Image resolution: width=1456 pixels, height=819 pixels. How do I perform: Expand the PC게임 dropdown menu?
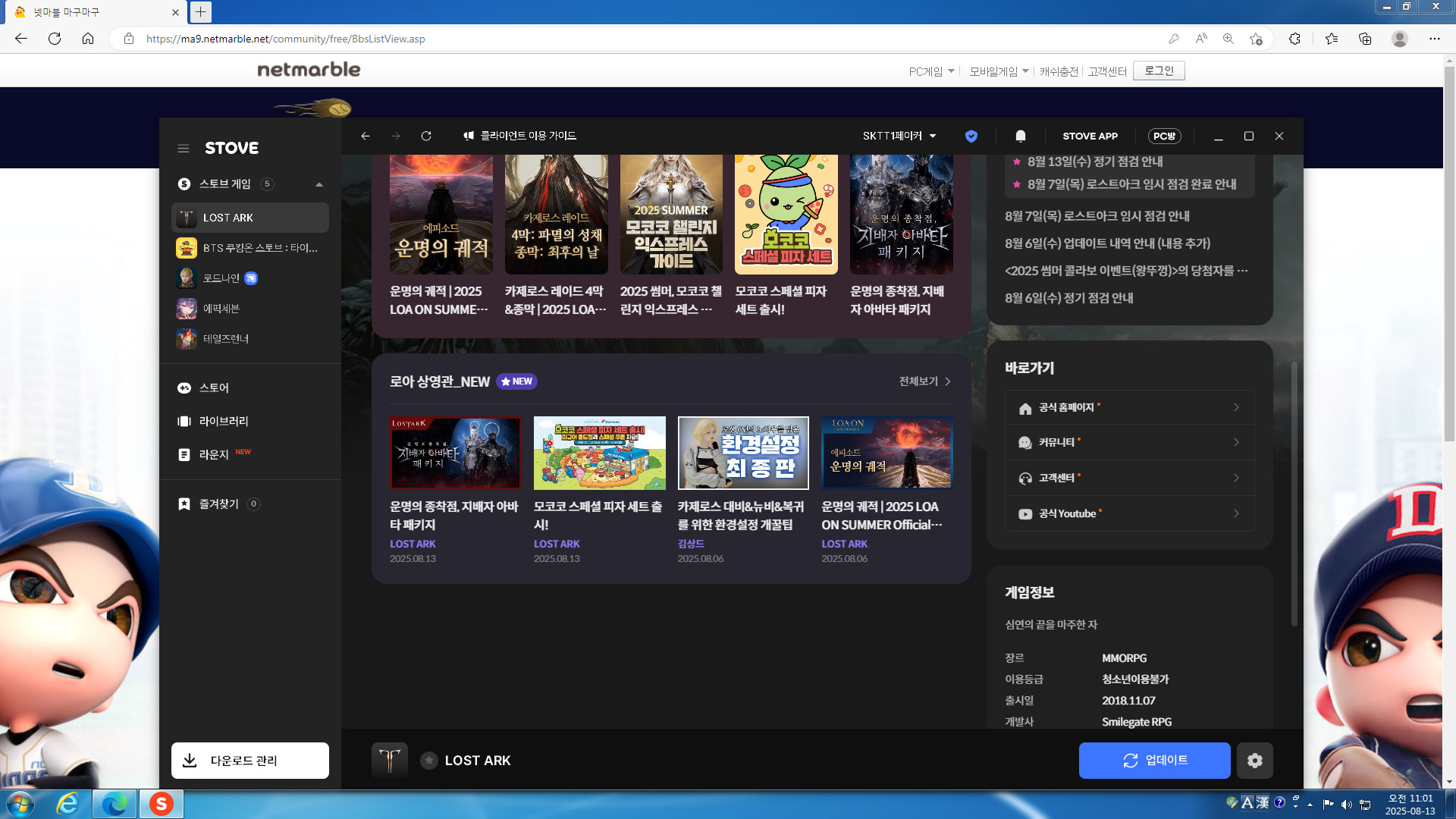[931, 71]
